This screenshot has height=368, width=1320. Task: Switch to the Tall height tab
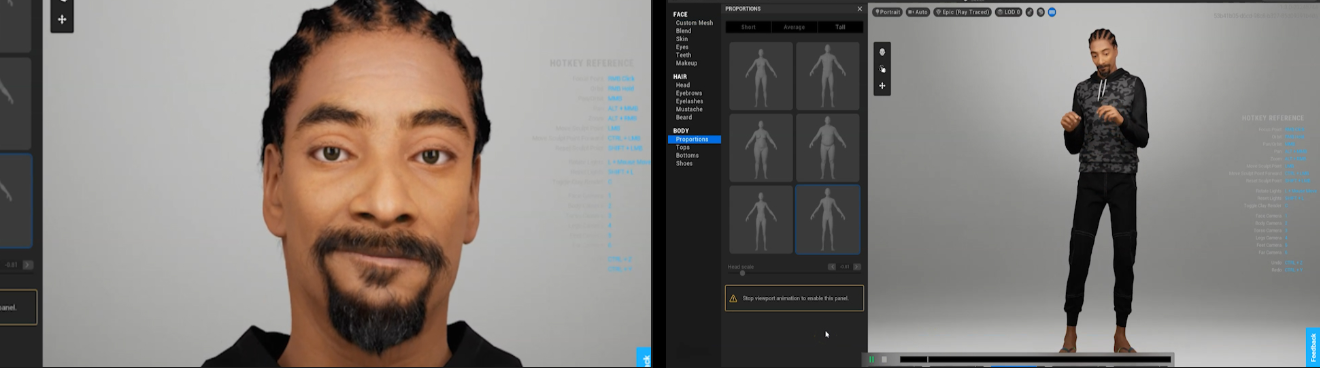(840, 27)
